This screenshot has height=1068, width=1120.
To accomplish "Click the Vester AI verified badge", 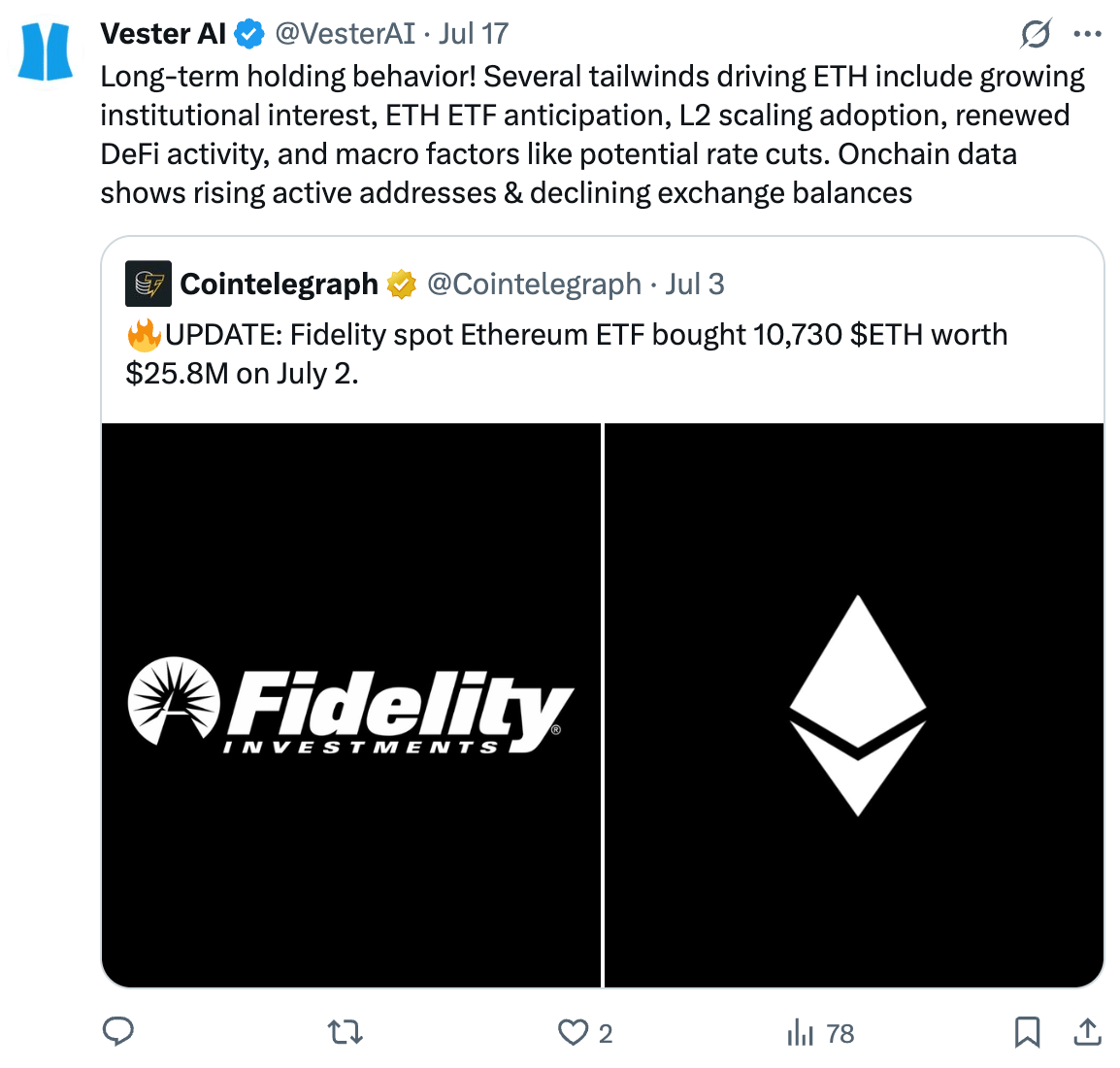I will 250,35.
